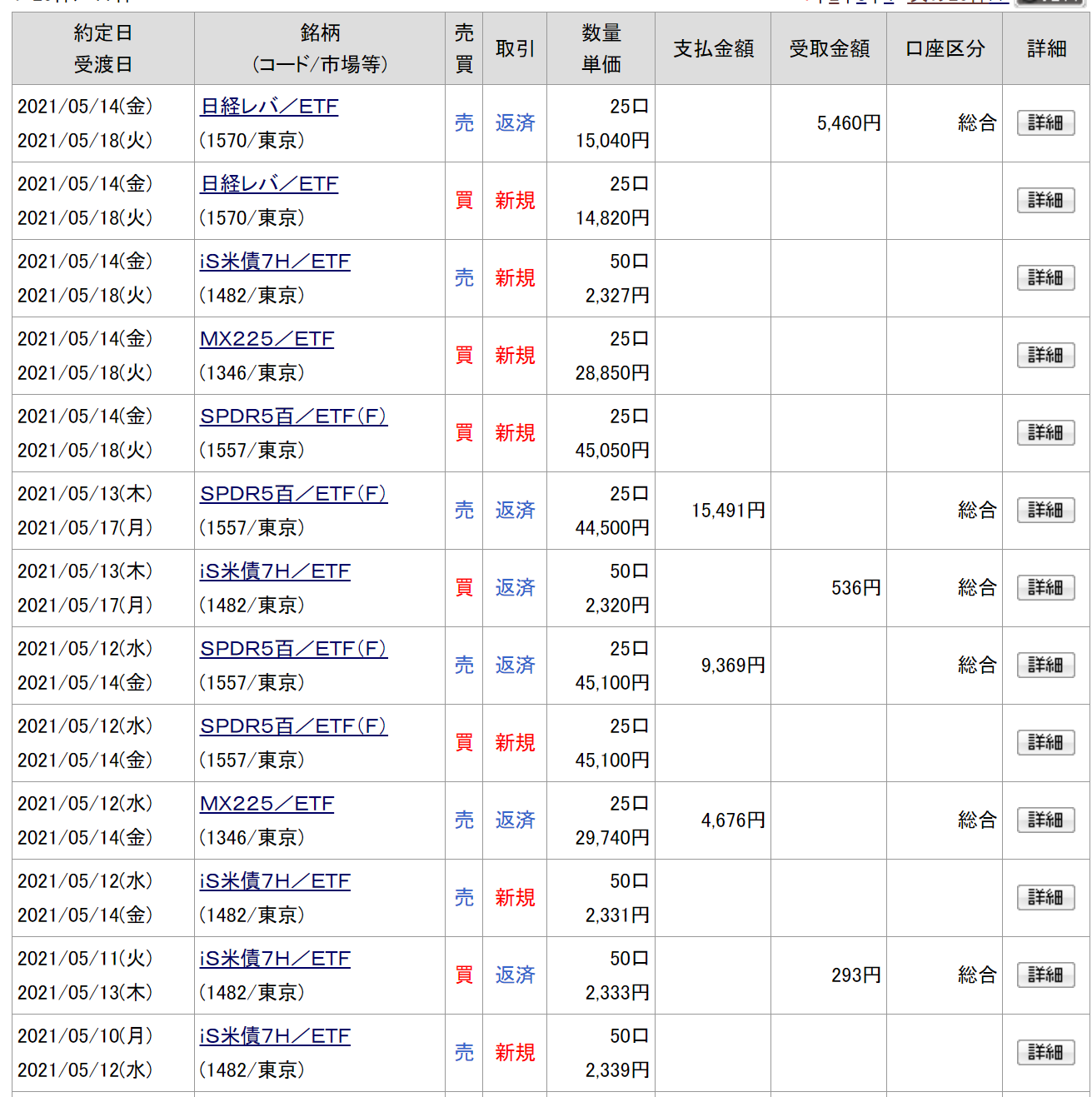The width and height of the screenshot is (1092, 1097).
Task: Click 詳細 button for 293円 received row
Action: click(1045, 975)
